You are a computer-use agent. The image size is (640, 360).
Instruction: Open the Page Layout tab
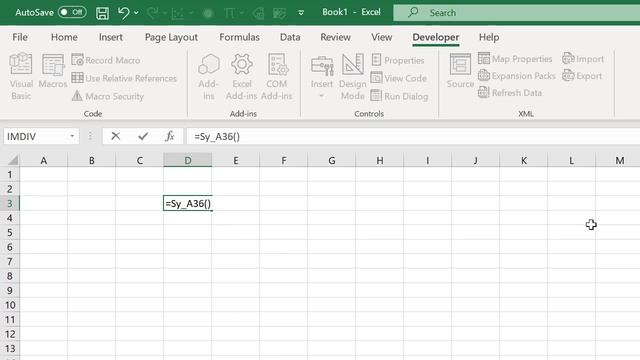[171, 37]
